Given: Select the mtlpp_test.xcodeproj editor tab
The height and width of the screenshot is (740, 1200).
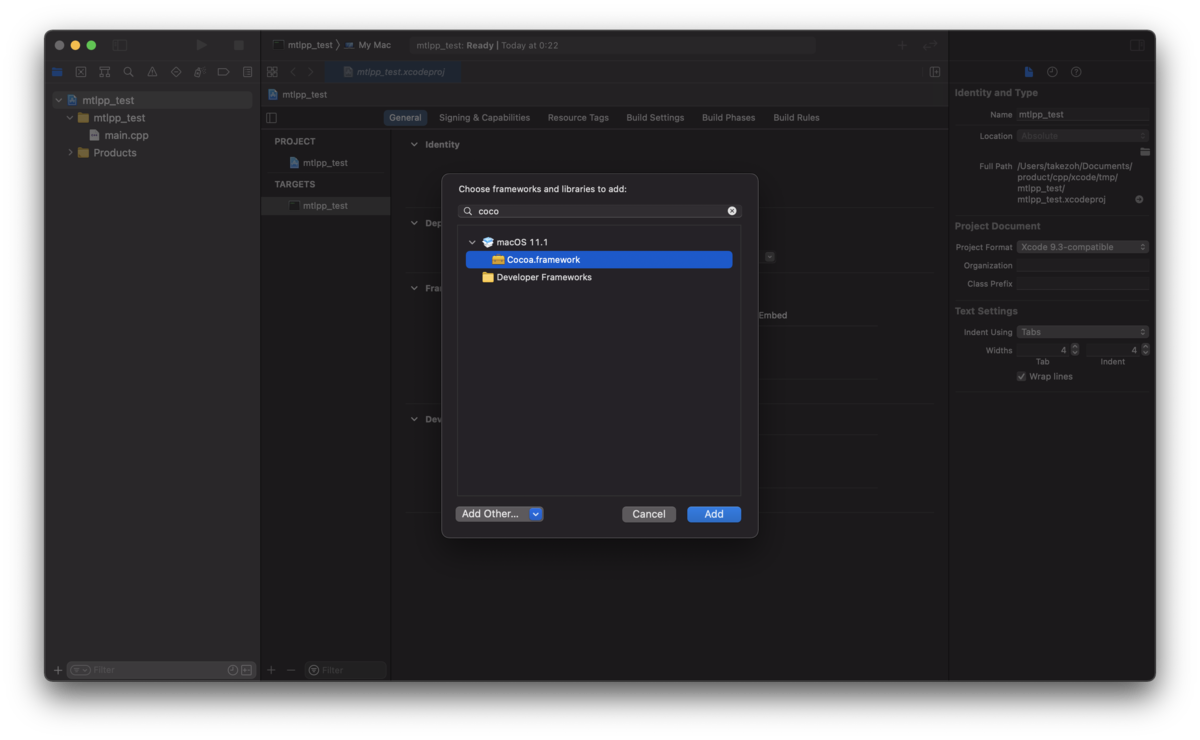Looking at the screenshot, I should pos(393,72).
